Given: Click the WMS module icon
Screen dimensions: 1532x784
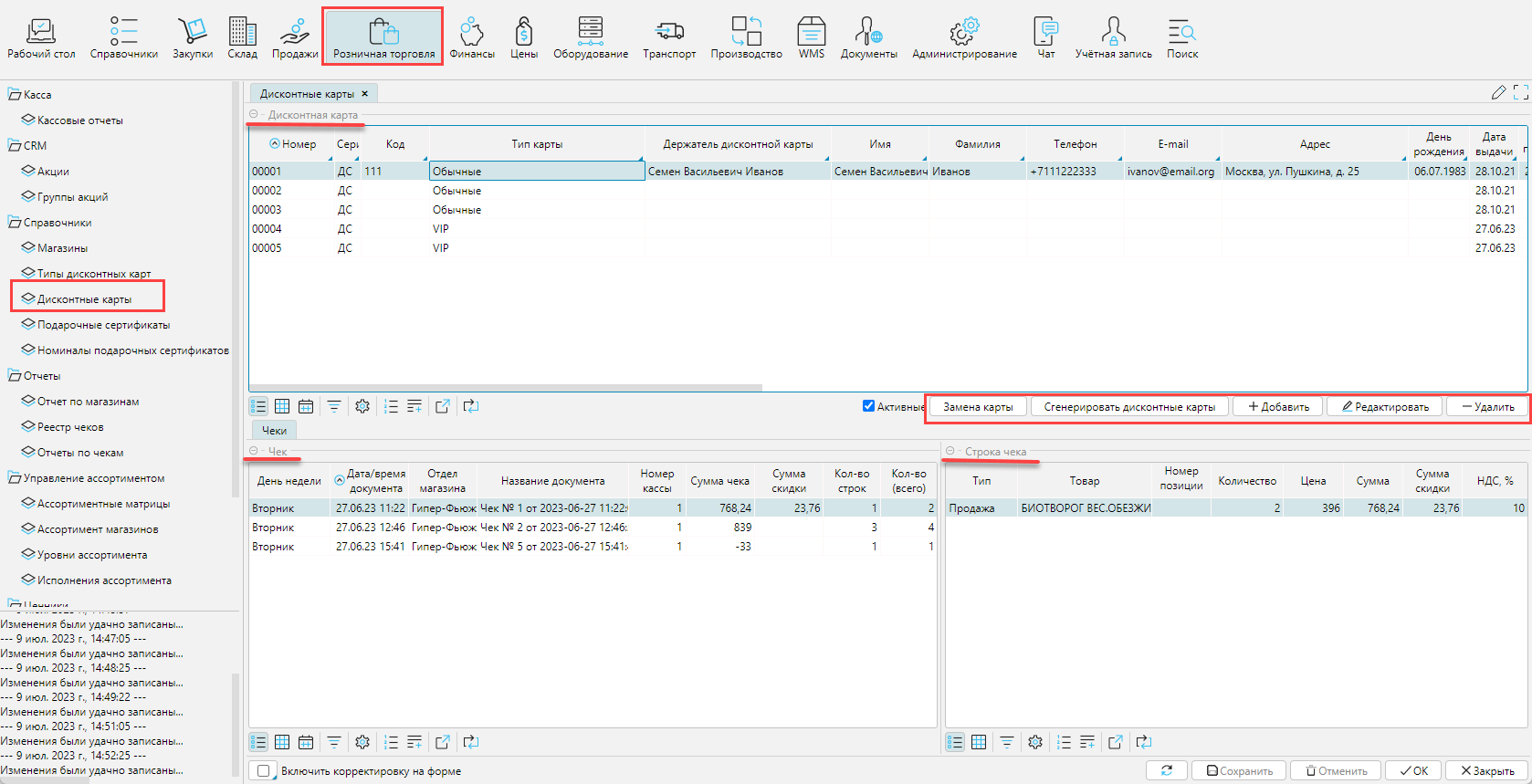Looking at the screenshot, I should tap(811, 38).
